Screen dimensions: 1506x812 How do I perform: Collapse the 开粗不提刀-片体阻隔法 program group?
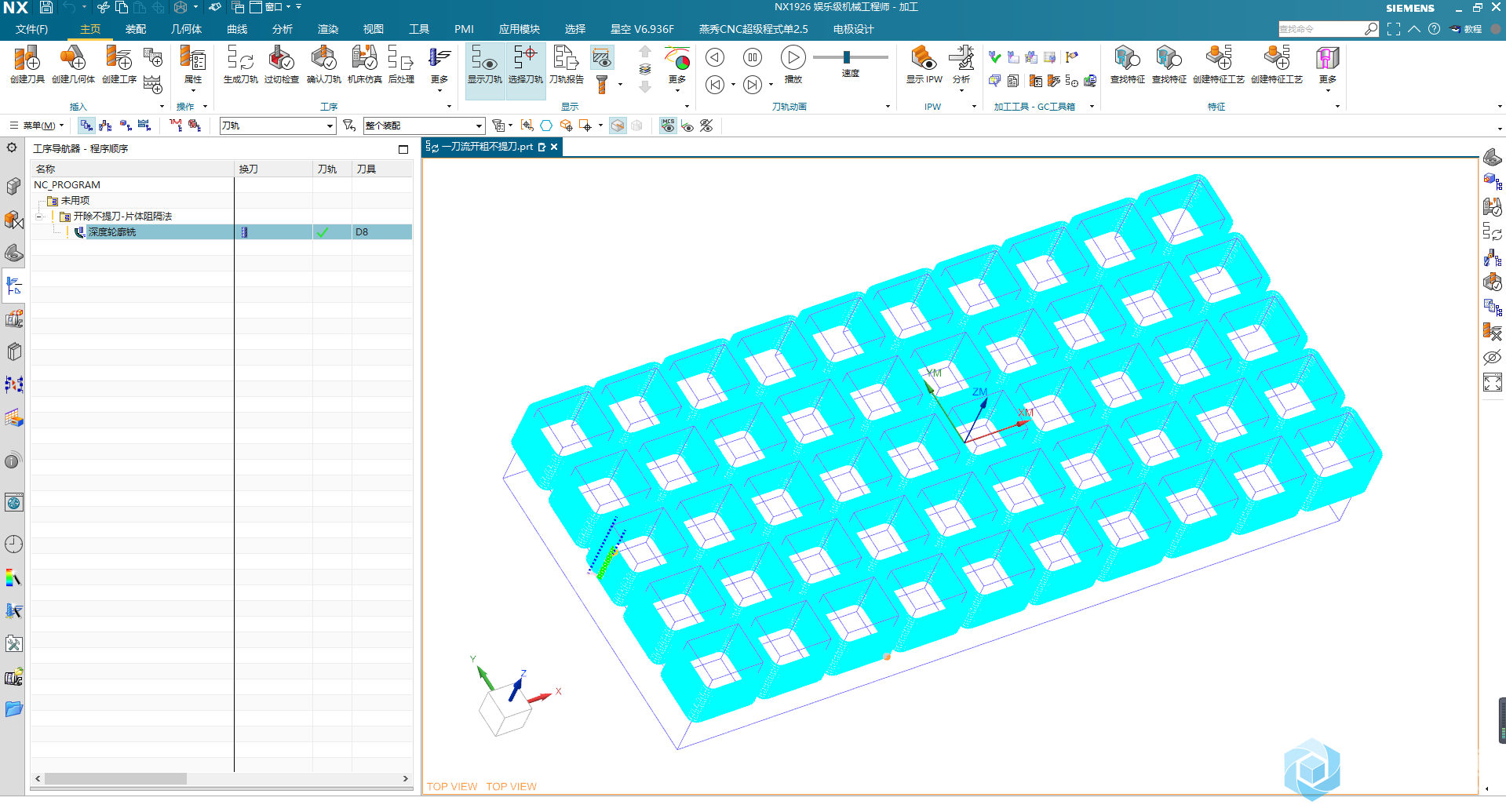[x=39, y=217]
